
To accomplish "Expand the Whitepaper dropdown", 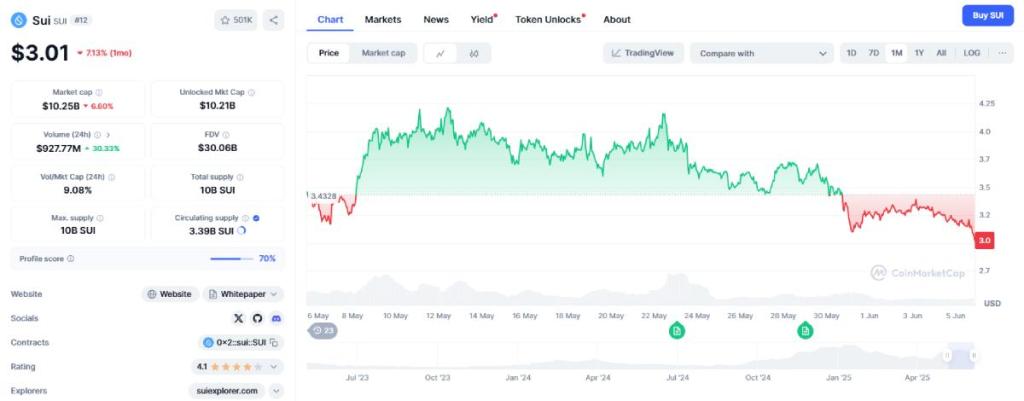I will click(x=244, y=294).
